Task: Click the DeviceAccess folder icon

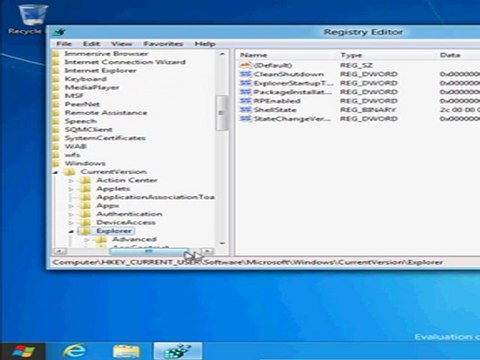Action: tap(86, 222)
